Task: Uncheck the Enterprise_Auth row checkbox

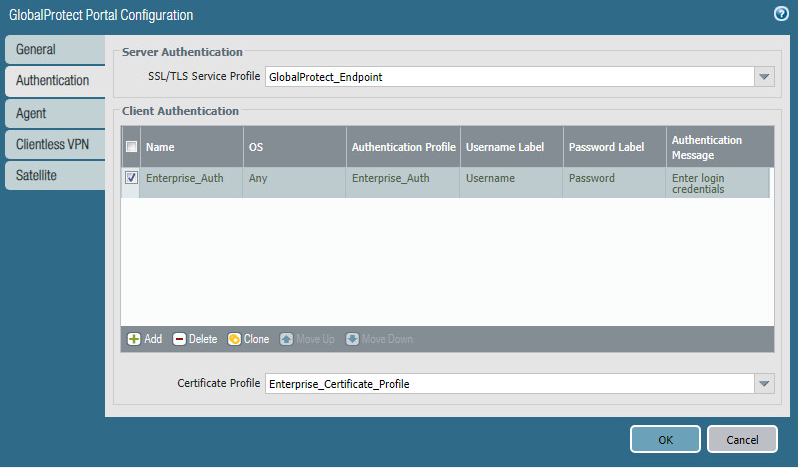Action: click(131, 178)
